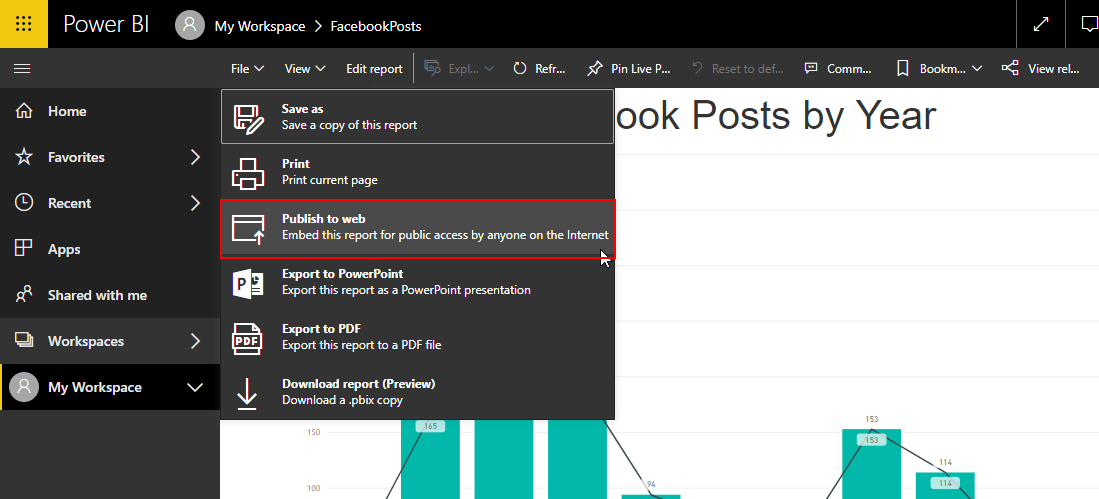
Task: Open Shared with me in sidebar
Action: pos(110,295)
